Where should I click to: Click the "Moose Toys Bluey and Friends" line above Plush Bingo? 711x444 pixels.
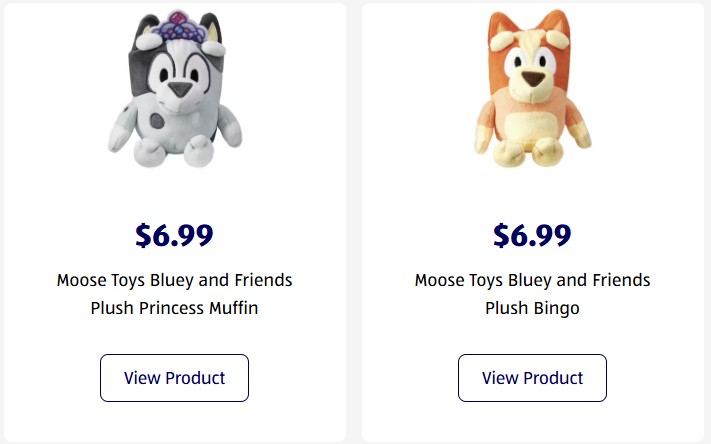532,280
